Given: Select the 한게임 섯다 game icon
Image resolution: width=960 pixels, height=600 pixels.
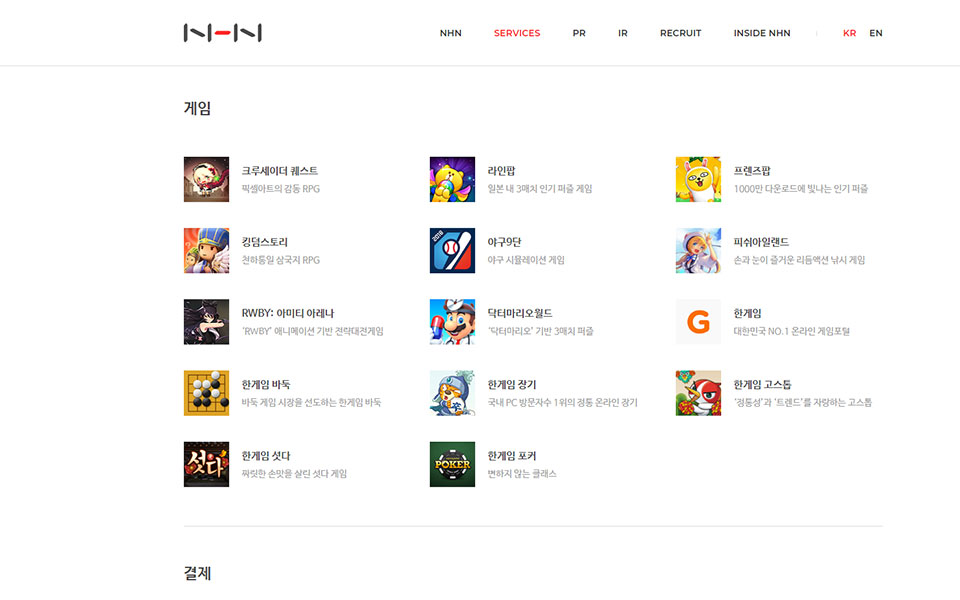Looking at the screenshot, I should tap(206, 464).
